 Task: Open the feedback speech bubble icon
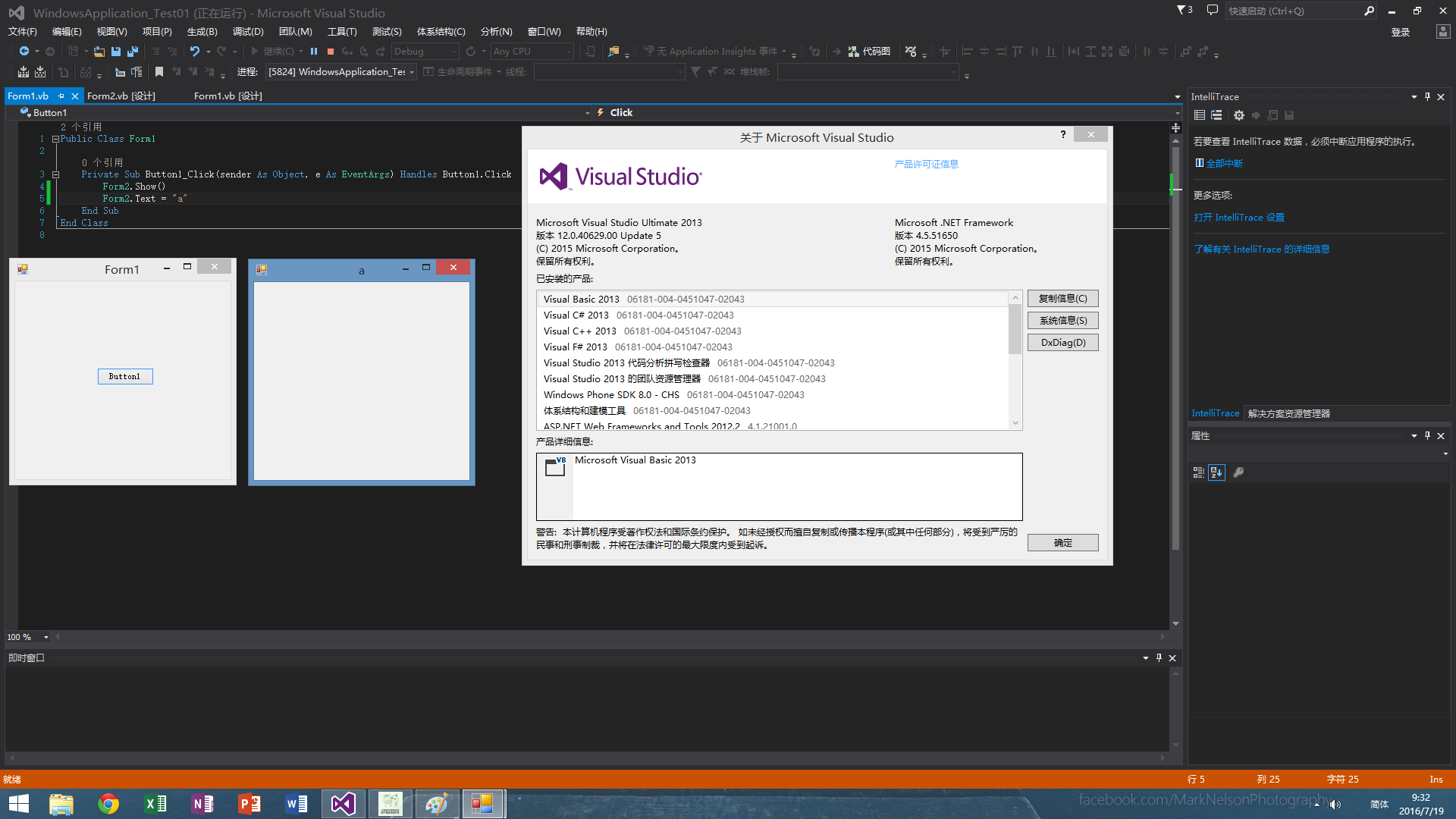pos(1212,11)
